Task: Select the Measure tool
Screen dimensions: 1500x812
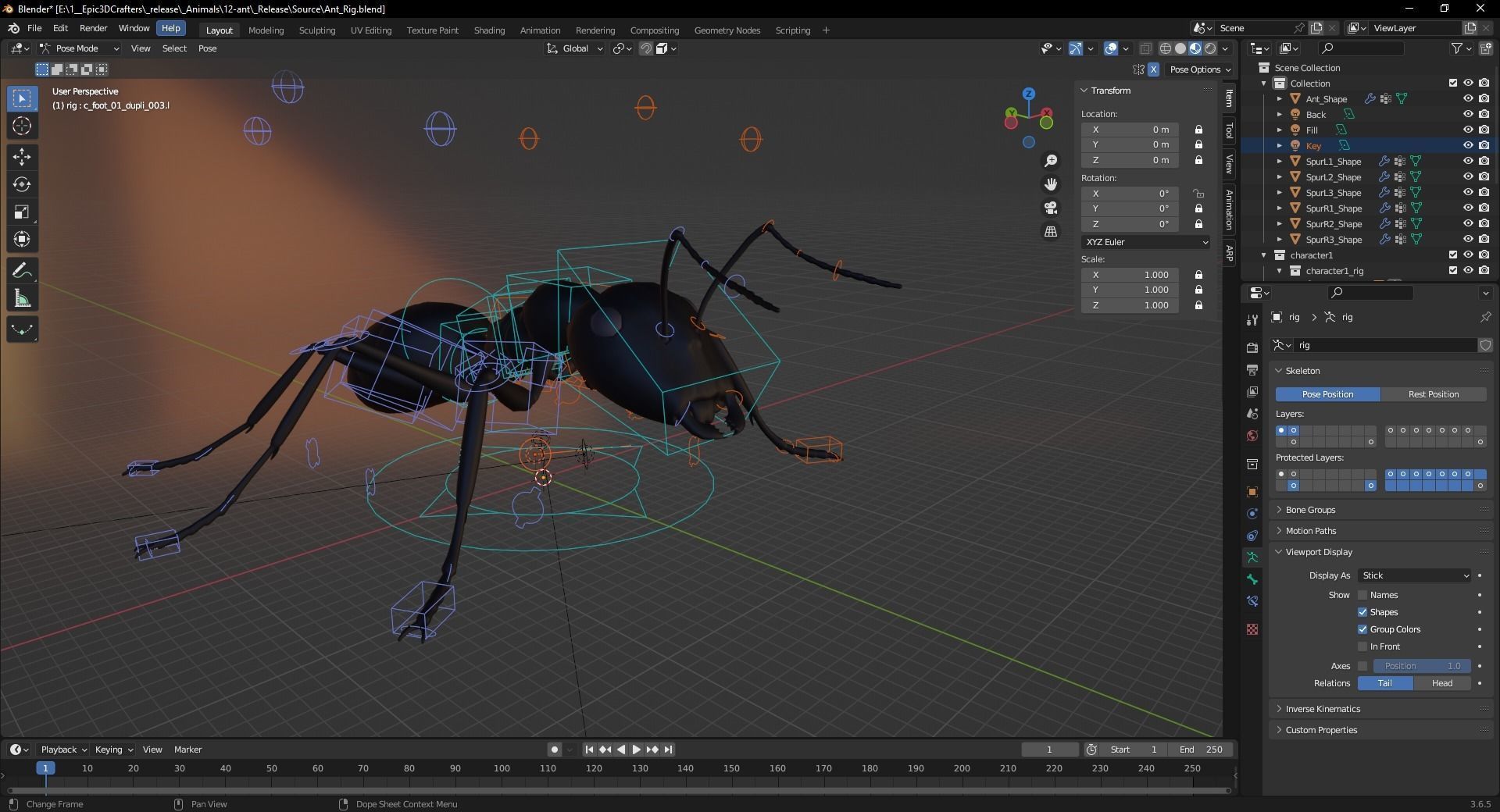Action: [22, 298]
